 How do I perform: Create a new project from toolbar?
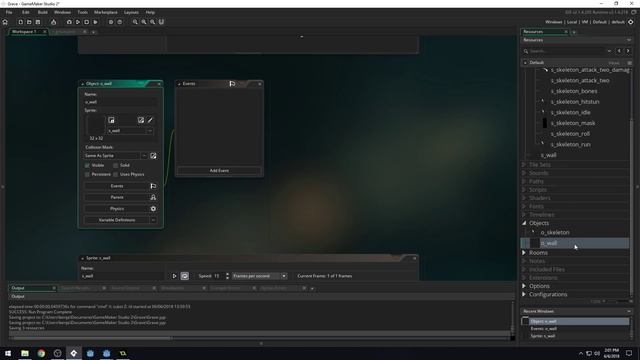(x=20, y=22)
